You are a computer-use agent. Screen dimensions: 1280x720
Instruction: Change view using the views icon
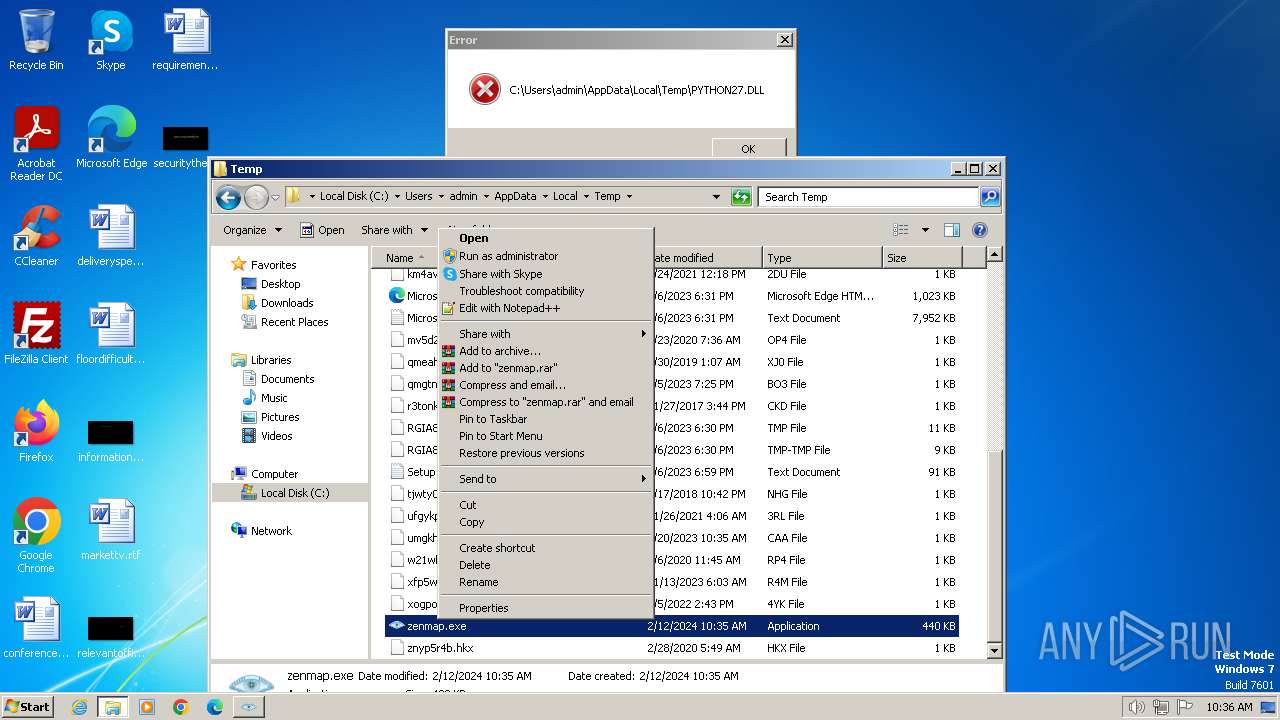[x=900, y=230]
